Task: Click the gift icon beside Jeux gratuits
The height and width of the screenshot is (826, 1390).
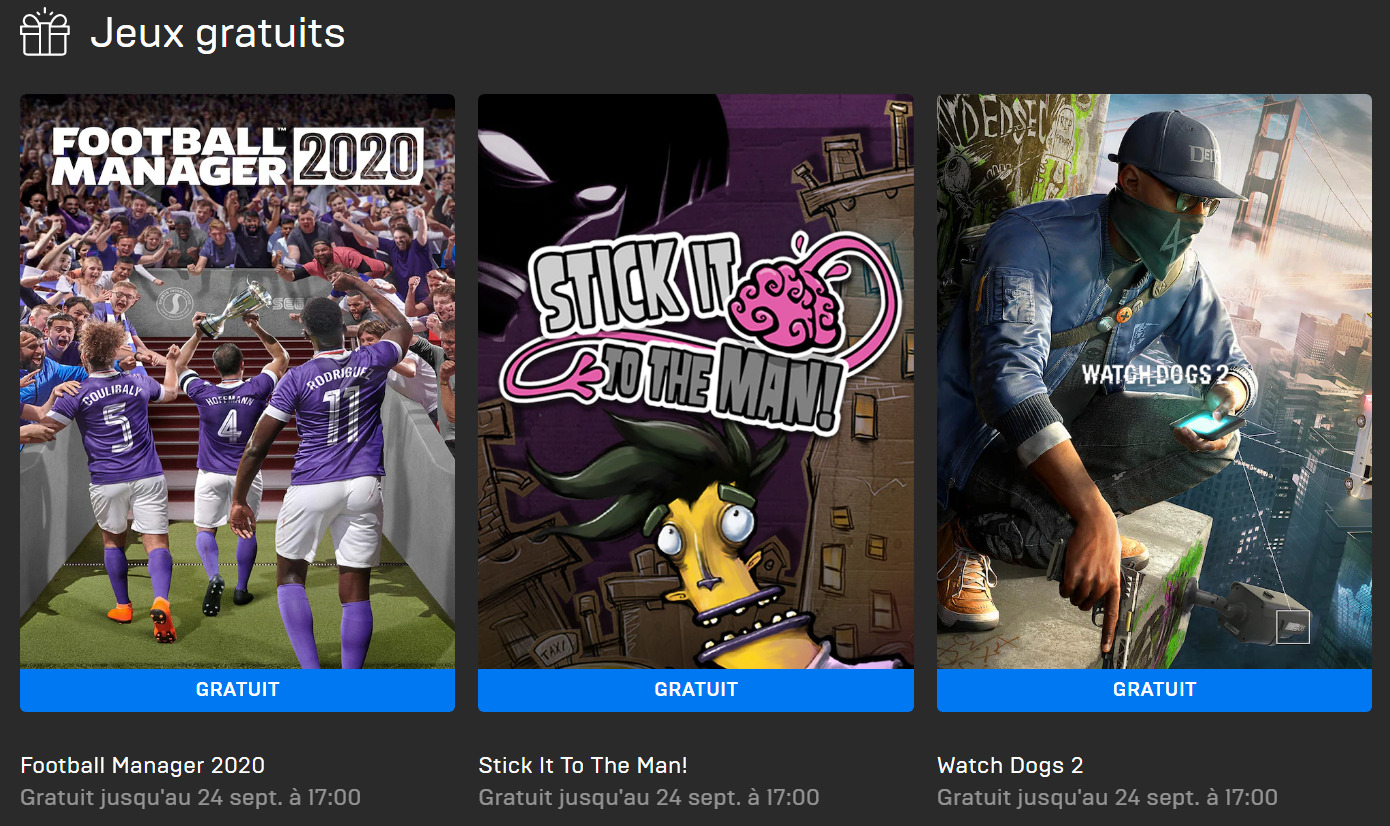Action: [45, 32]
